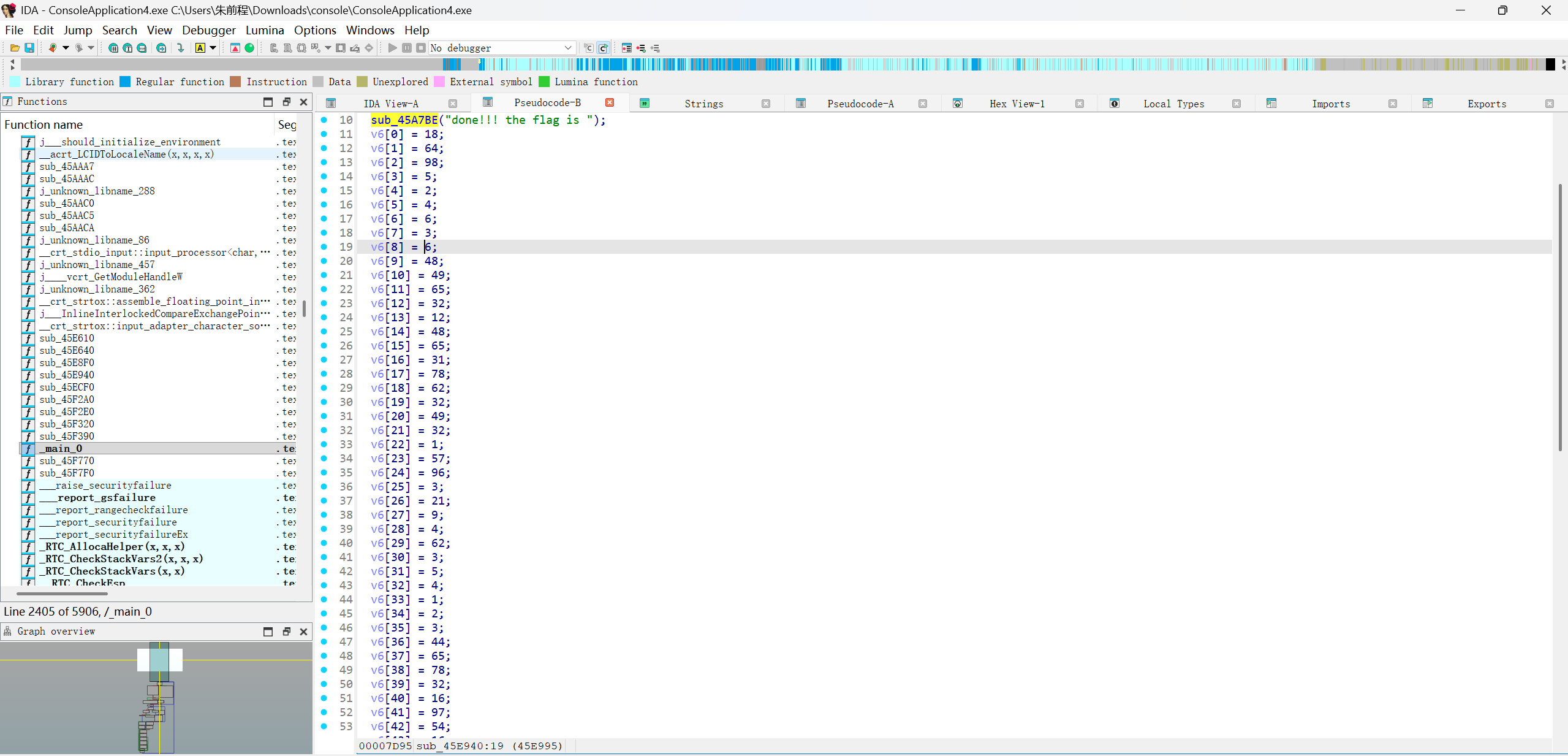The image size is (1568, 756).
Task: Open the Debugger menu
Action: click(x=208, y=30)
